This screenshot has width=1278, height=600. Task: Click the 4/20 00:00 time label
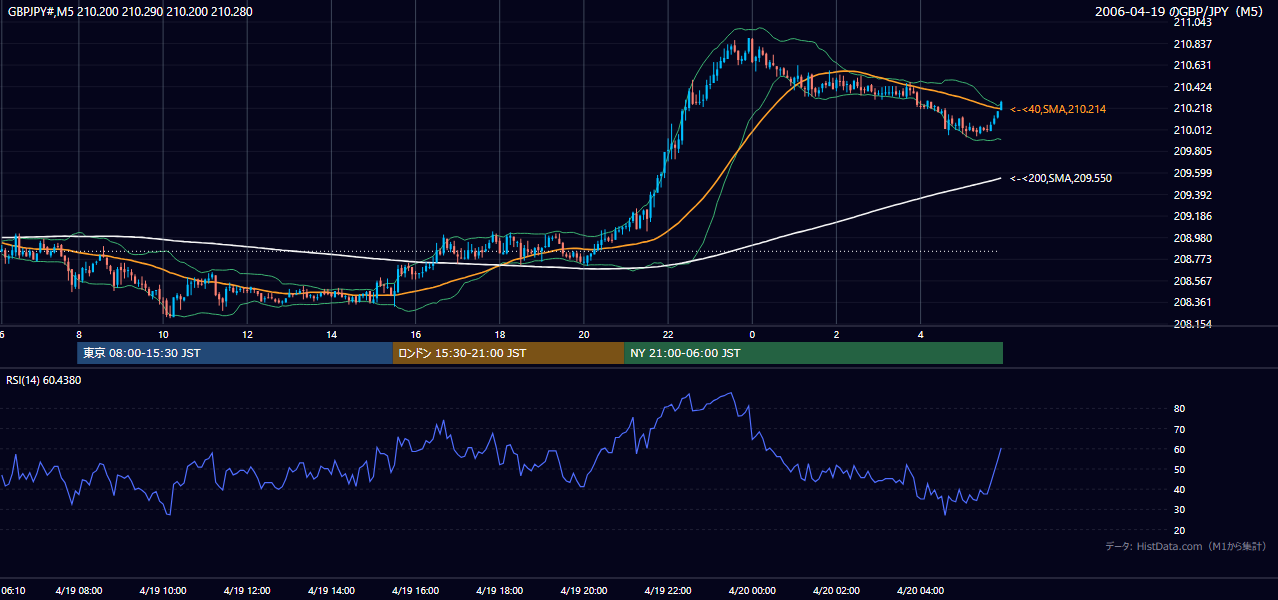[752, 591]
